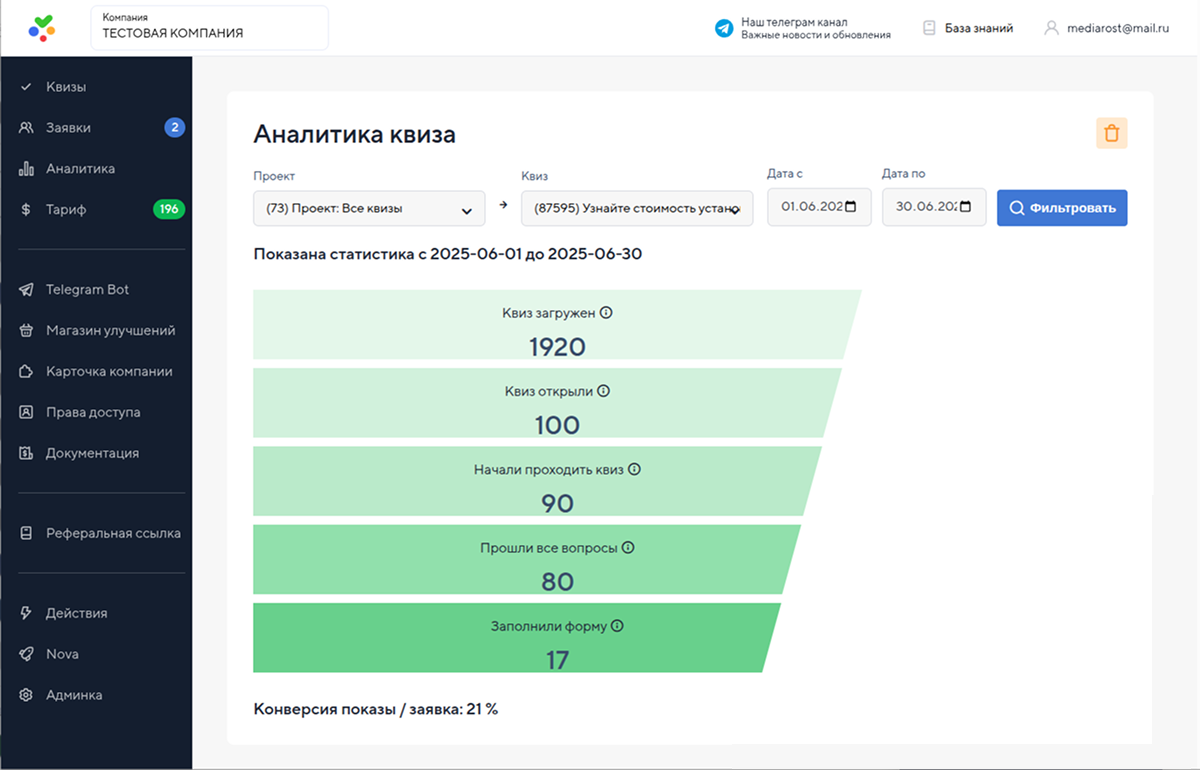Image resolution: width=1200 pixels, height=770 pixels.
Task: Open Telegram Bot sidebar section
Action: tap(87, 290)
